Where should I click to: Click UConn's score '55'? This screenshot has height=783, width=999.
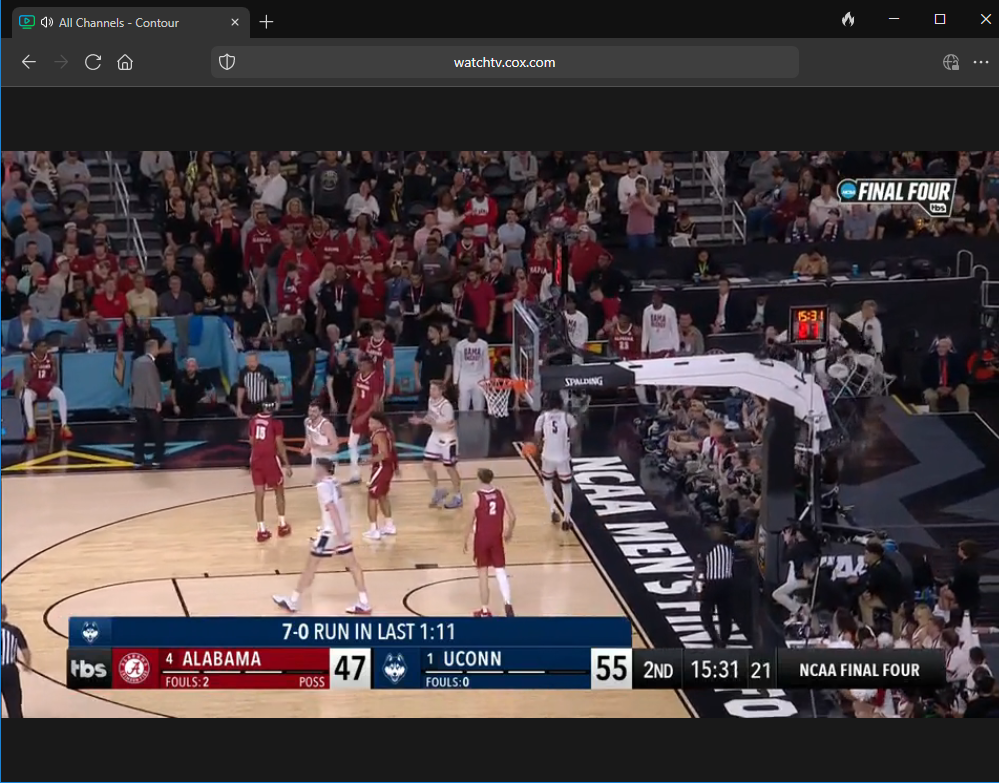pyautogui.click(x=612, y=668)
